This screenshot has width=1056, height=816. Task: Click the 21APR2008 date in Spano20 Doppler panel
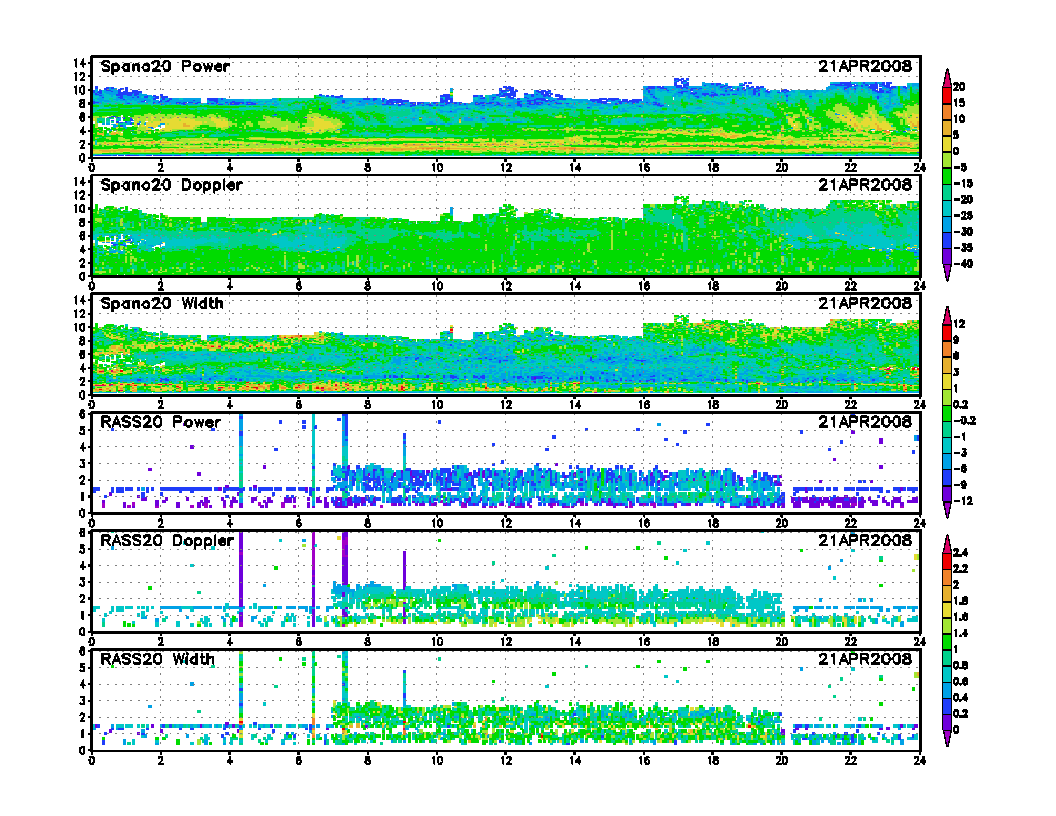(x=865, y=185)
